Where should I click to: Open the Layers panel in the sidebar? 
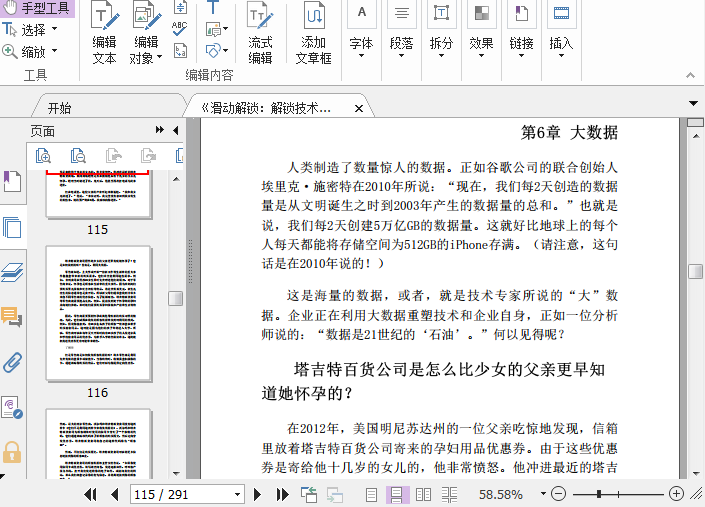click(12, 272)
